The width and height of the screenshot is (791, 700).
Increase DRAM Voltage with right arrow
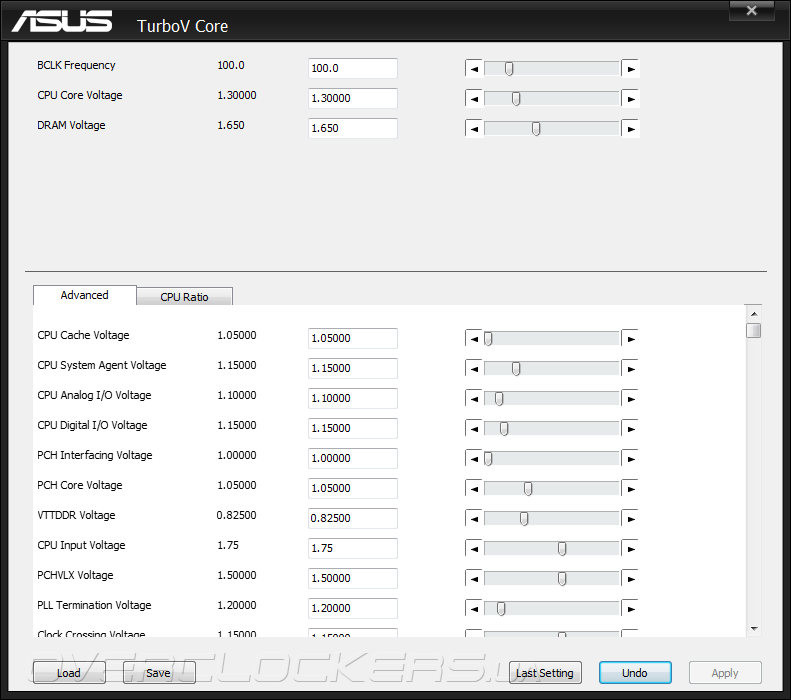click(631, 129)
